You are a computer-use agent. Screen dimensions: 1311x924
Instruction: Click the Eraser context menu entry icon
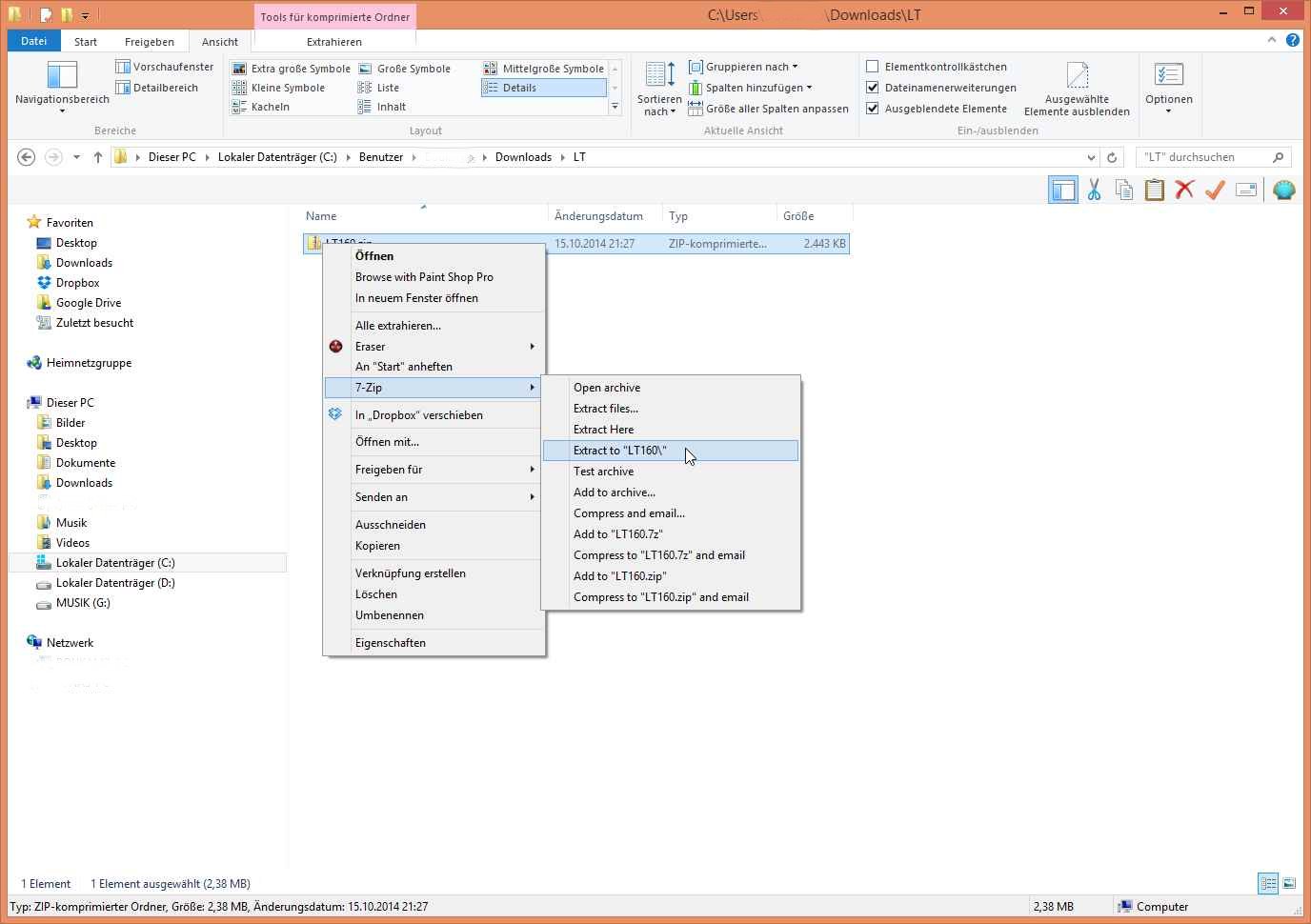pos(335,347)
